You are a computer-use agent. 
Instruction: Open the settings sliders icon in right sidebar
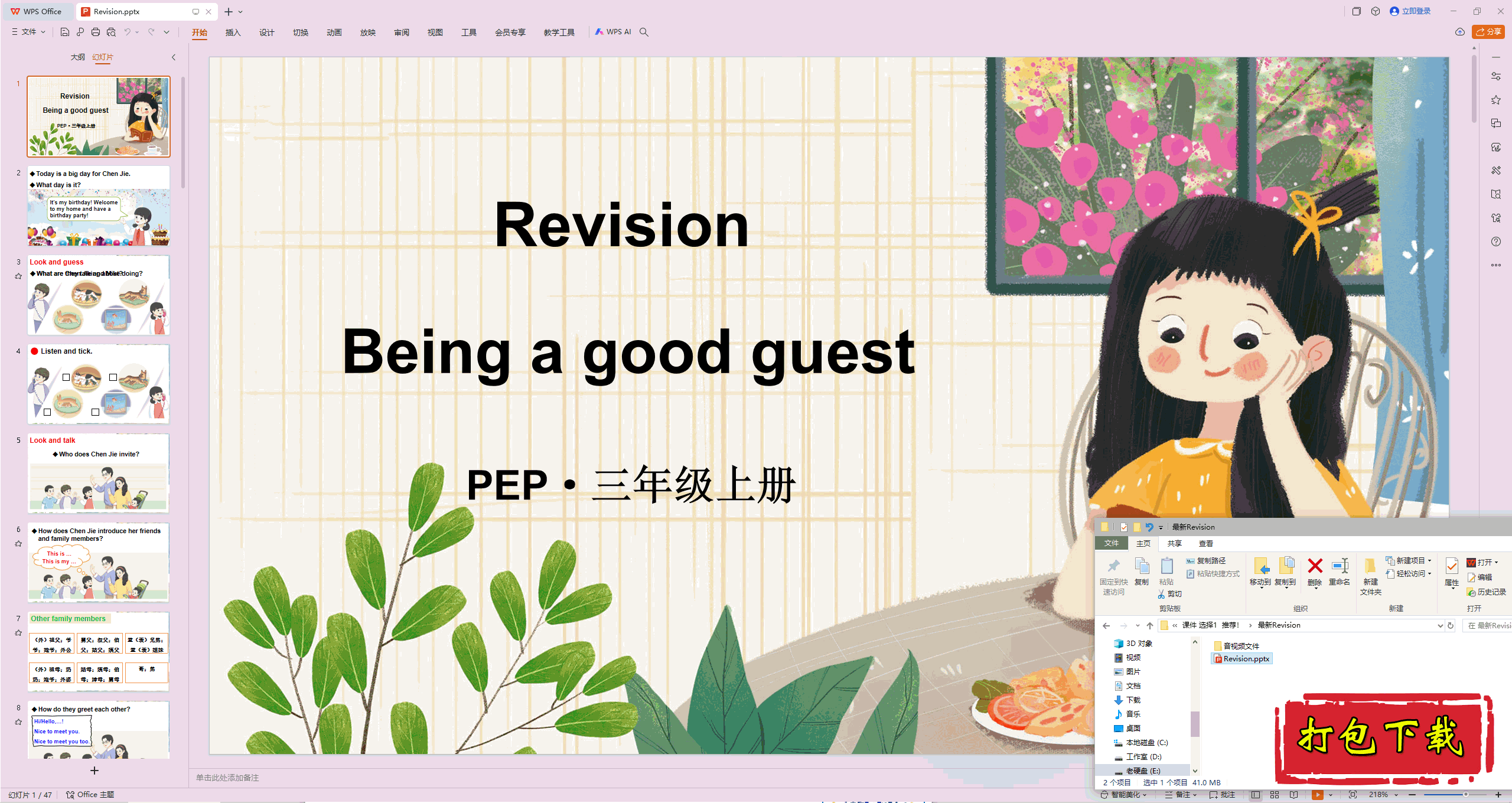[x=1496, y=76]
